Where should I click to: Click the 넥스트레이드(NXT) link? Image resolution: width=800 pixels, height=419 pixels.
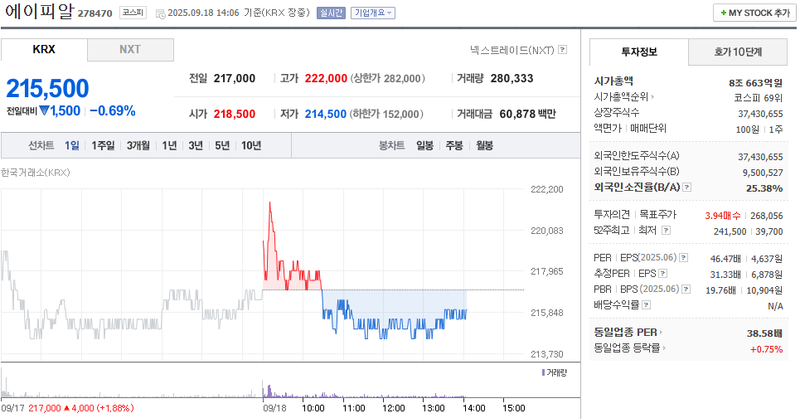512,50
